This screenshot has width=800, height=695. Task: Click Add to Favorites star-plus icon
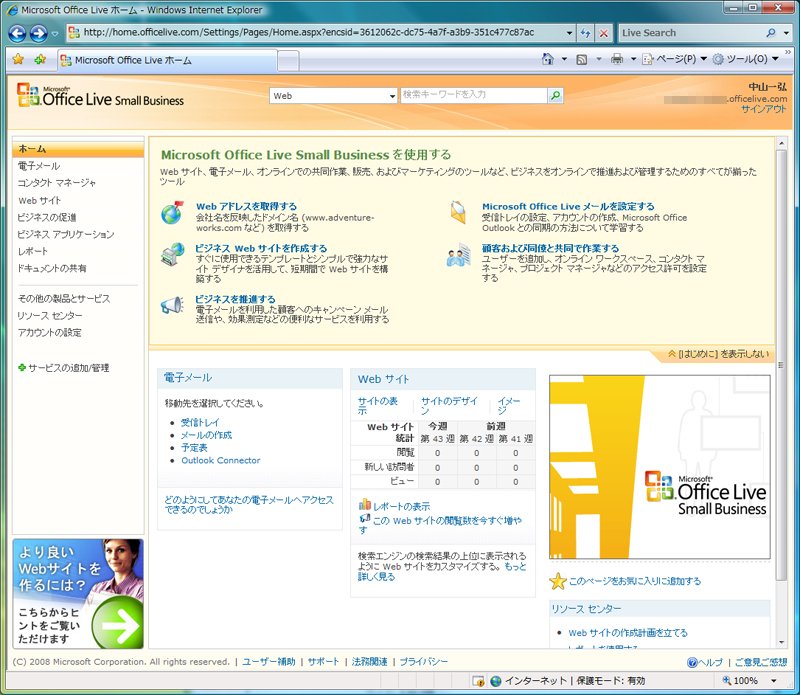[40, 60]
